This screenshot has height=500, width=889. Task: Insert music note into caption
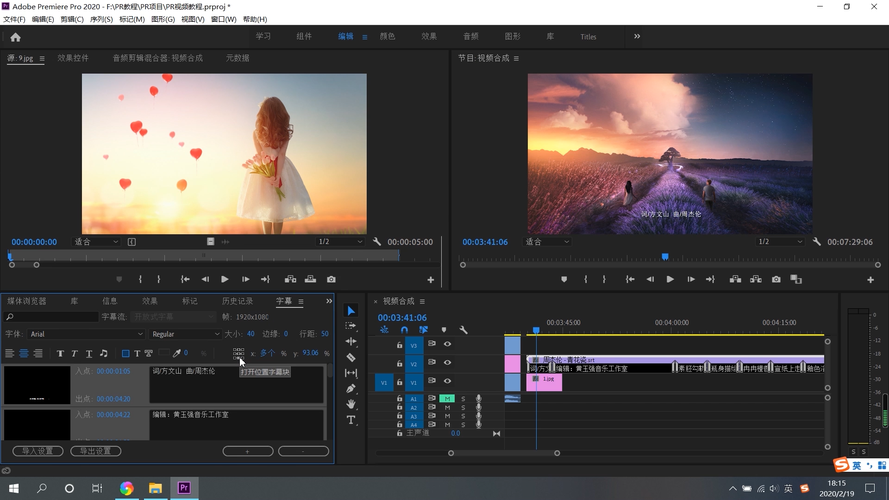[x=104, y=353]
